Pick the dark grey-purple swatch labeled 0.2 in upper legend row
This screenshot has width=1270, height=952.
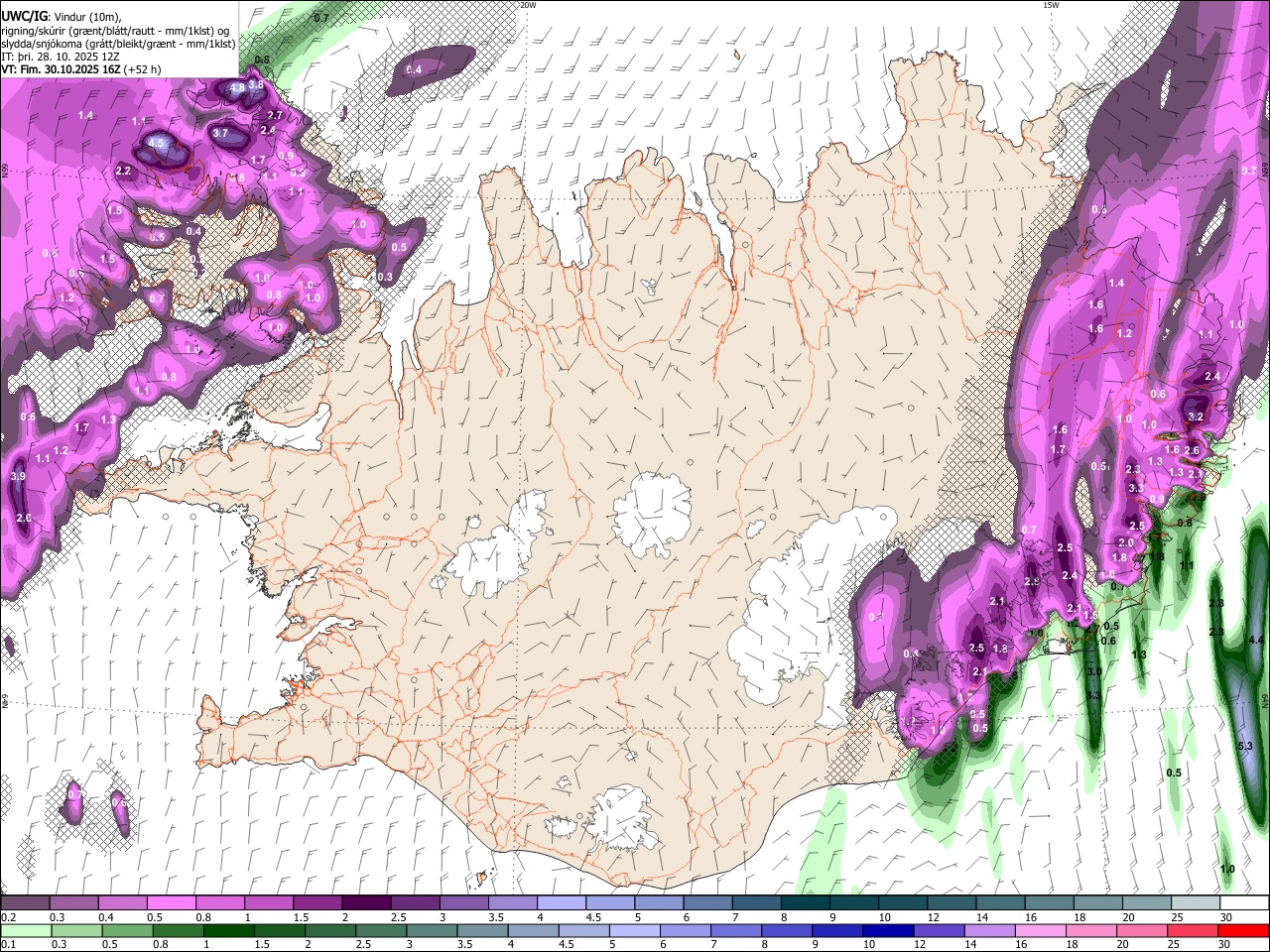point(25,903)
